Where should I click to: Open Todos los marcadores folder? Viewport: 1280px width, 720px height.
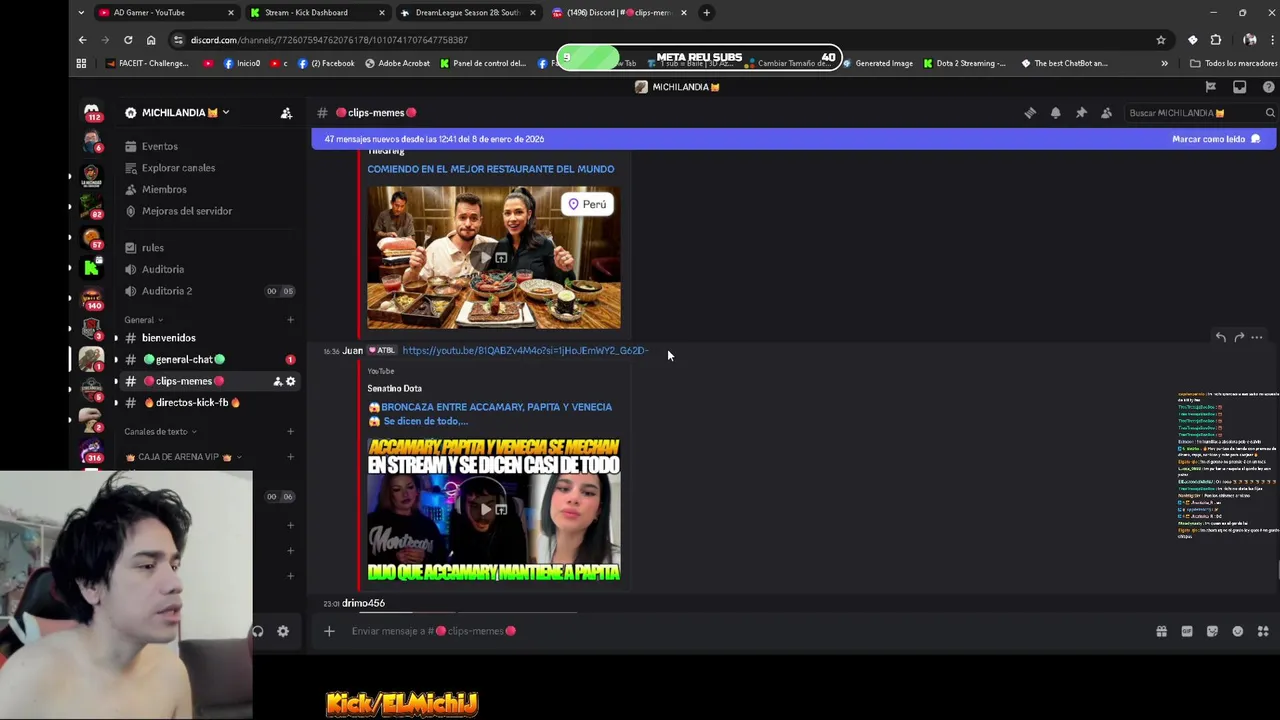1233,63
